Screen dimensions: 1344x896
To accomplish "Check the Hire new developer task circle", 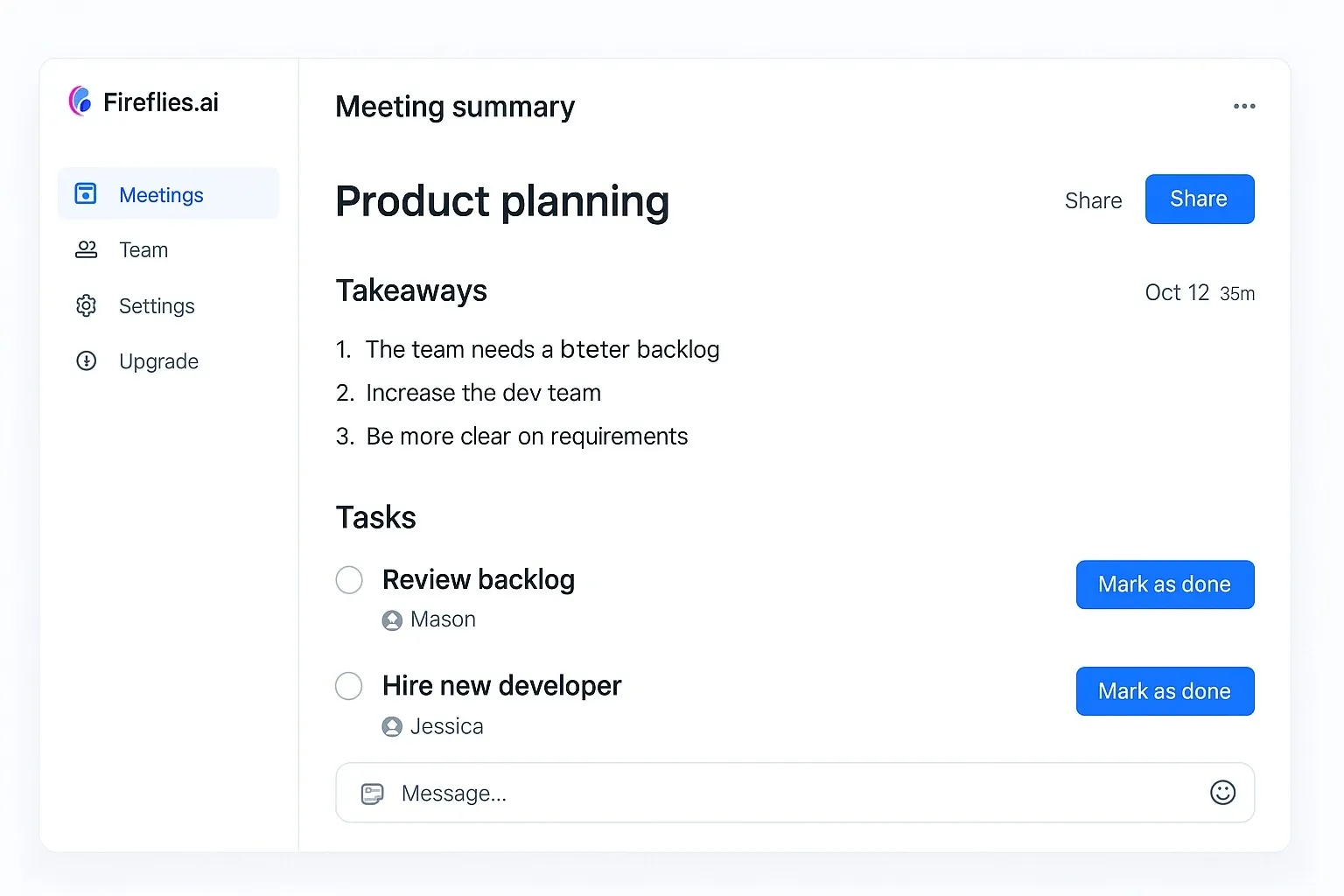I will click(349, 686).
